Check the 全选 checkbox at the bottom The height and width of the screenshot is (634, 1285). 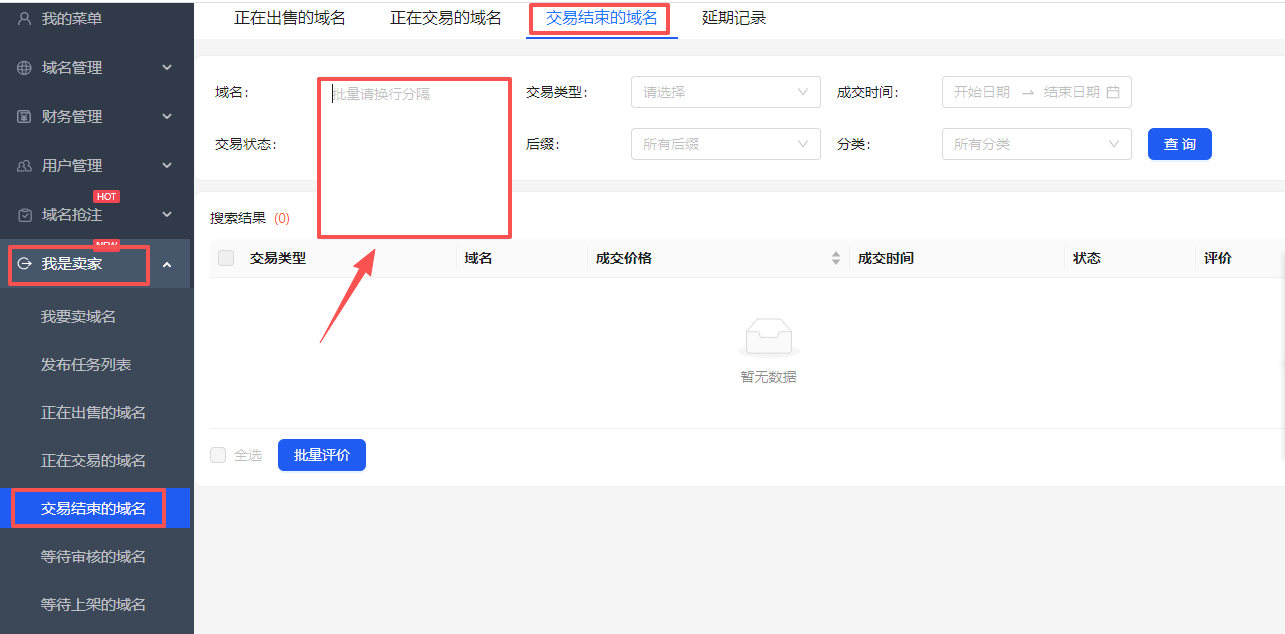(x=218, y=455)
